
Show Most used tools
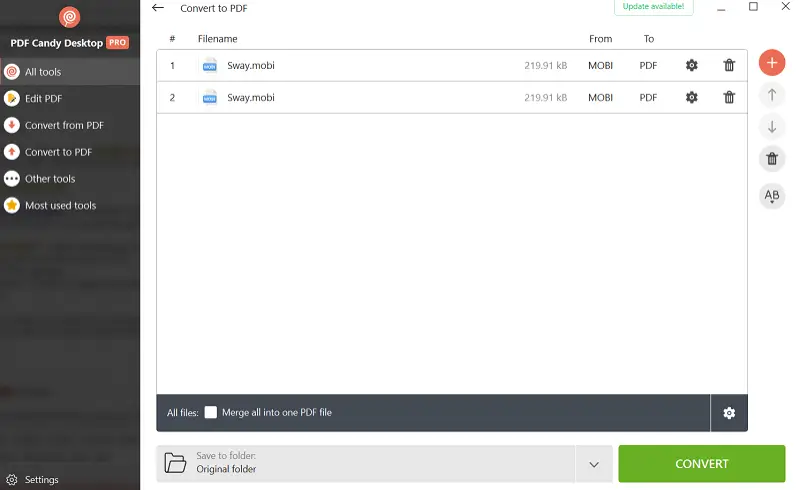point(70,205)
